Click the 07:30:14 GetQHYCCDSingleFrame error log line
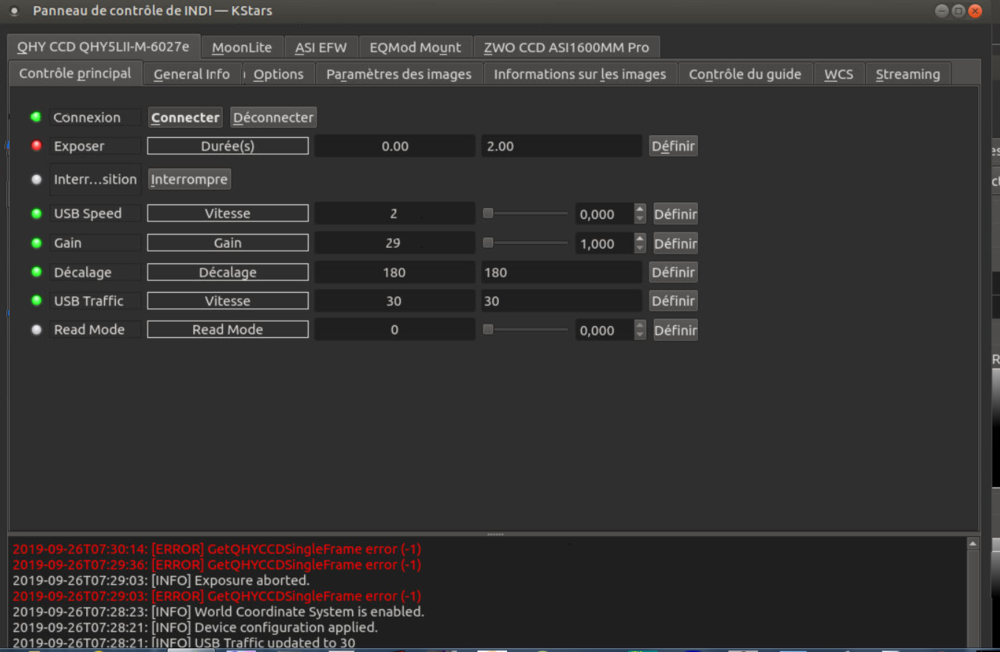The width and height of the screenshot is (1000, 652). [217, 549]
